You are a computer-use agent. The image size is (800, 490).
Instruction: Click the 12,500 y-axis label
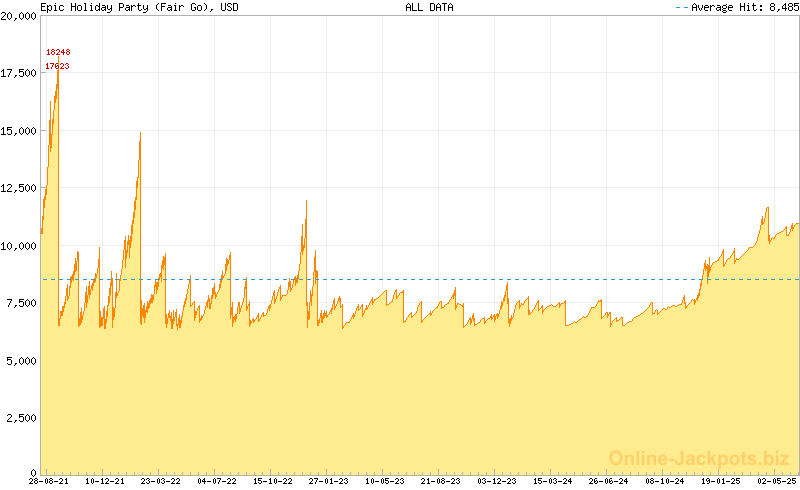click(19, 188)
